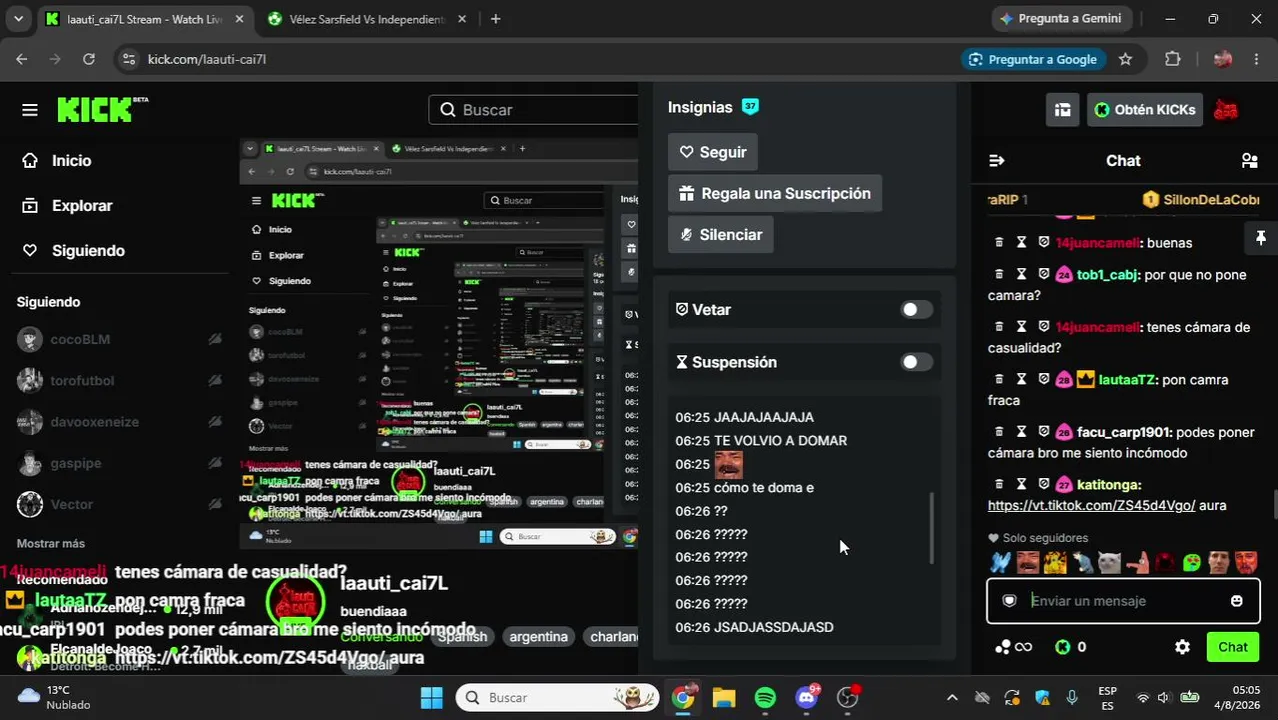Click 'TE VOLVIO A DOMAR' message
Image resolution: width=1278 pixels, height=720 pixels.
point(780,441)
